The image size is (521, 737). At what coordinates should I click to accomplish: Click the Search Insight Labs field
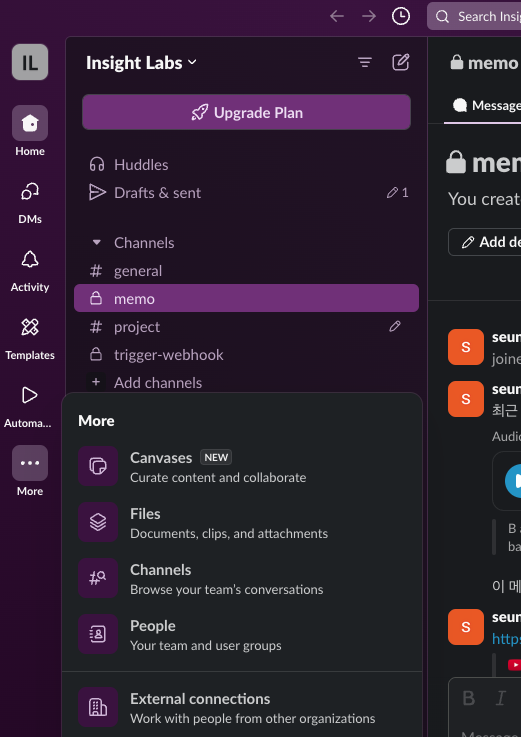coord(474,17)
